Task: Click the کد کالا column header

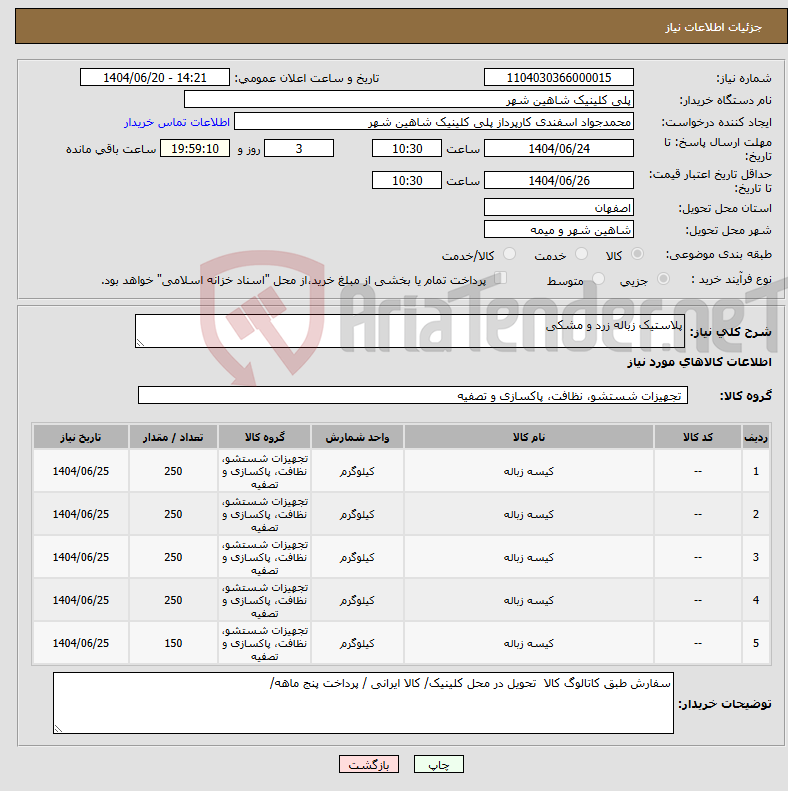Action: (698, 437)
